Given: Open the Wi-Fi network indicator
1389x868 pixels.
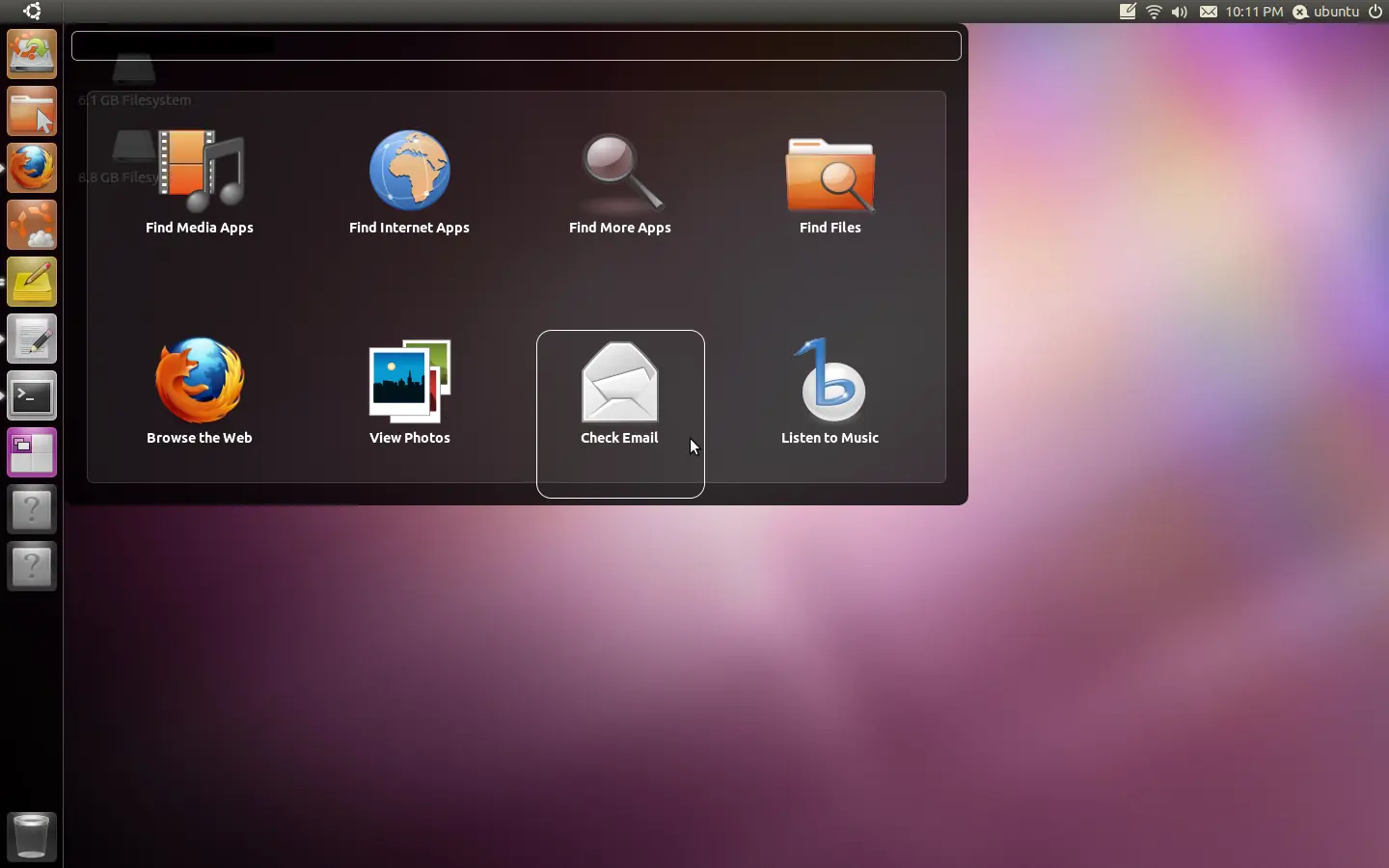Looking at the screenshot, I should coord(1154,12).
